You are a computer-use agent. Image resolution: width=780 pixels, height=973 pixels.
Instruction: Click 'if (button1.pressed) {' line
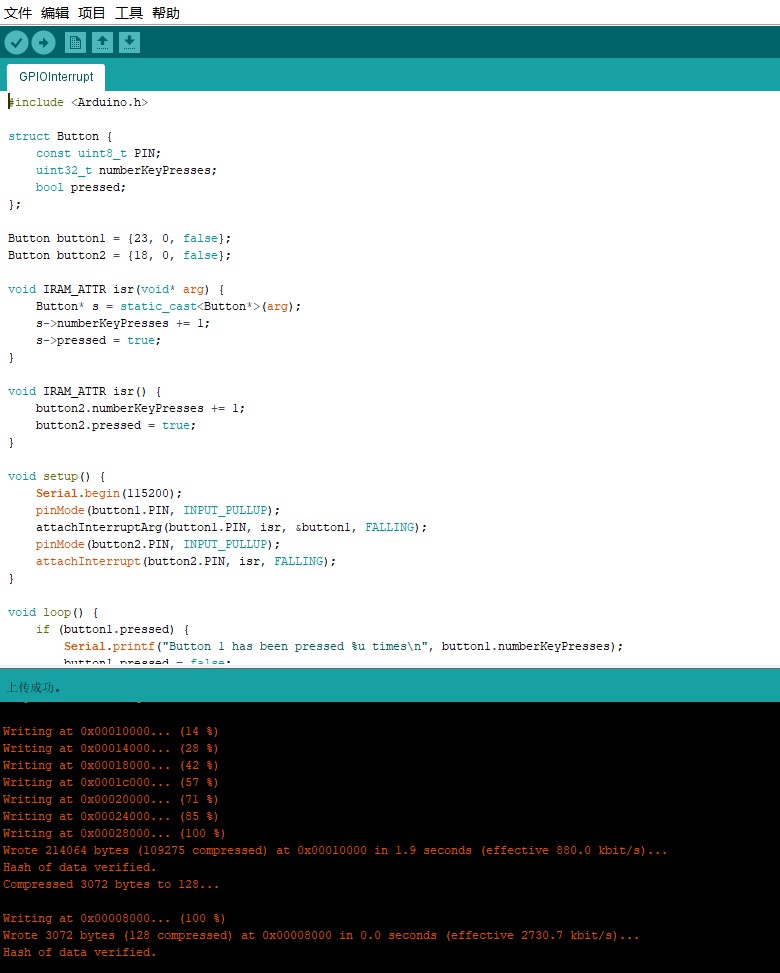click(x=112, y=629)
